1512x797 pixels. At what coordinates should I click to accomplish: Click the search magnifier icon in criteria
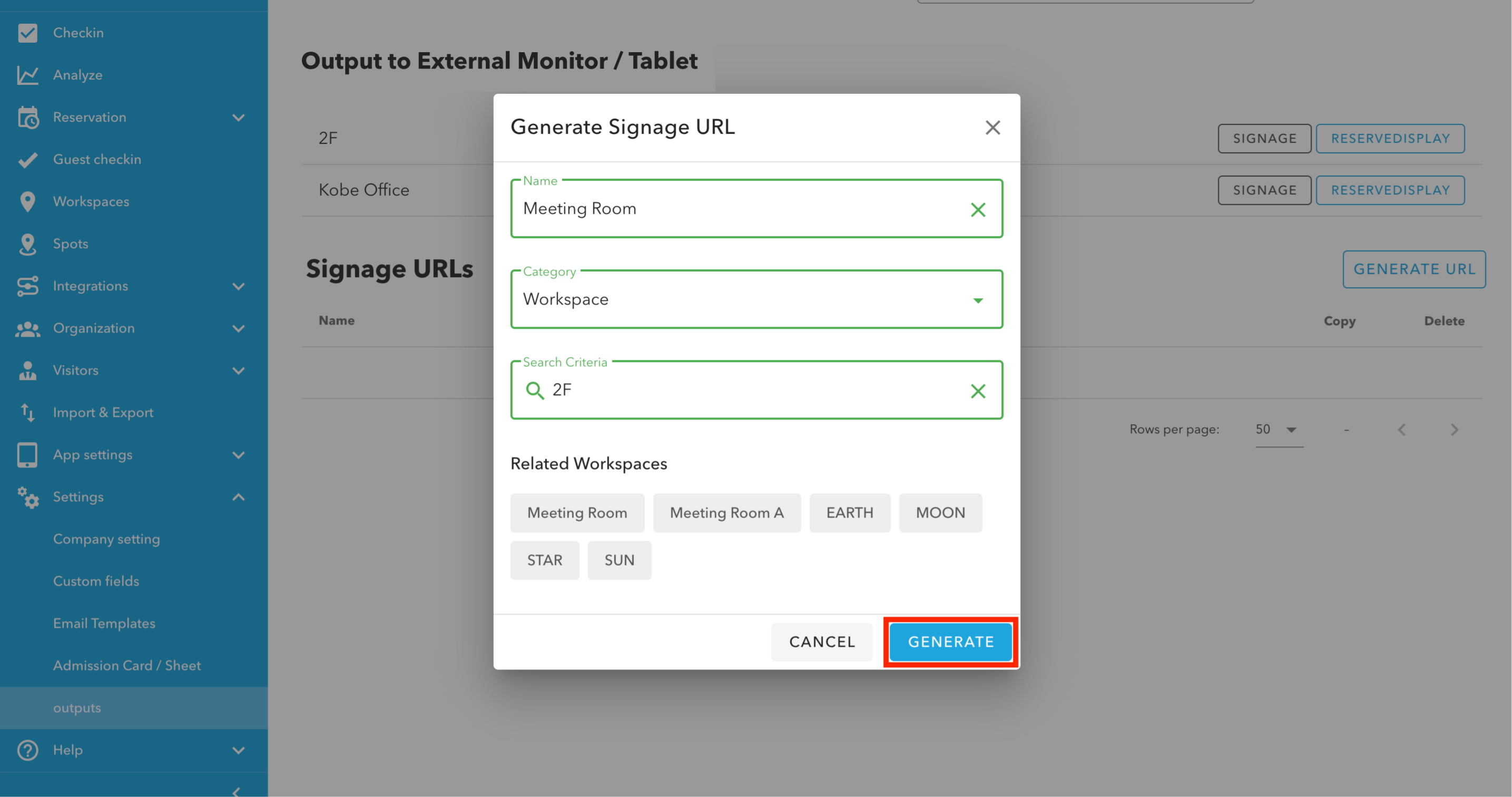pyautogui.click(x=534, y=391)
